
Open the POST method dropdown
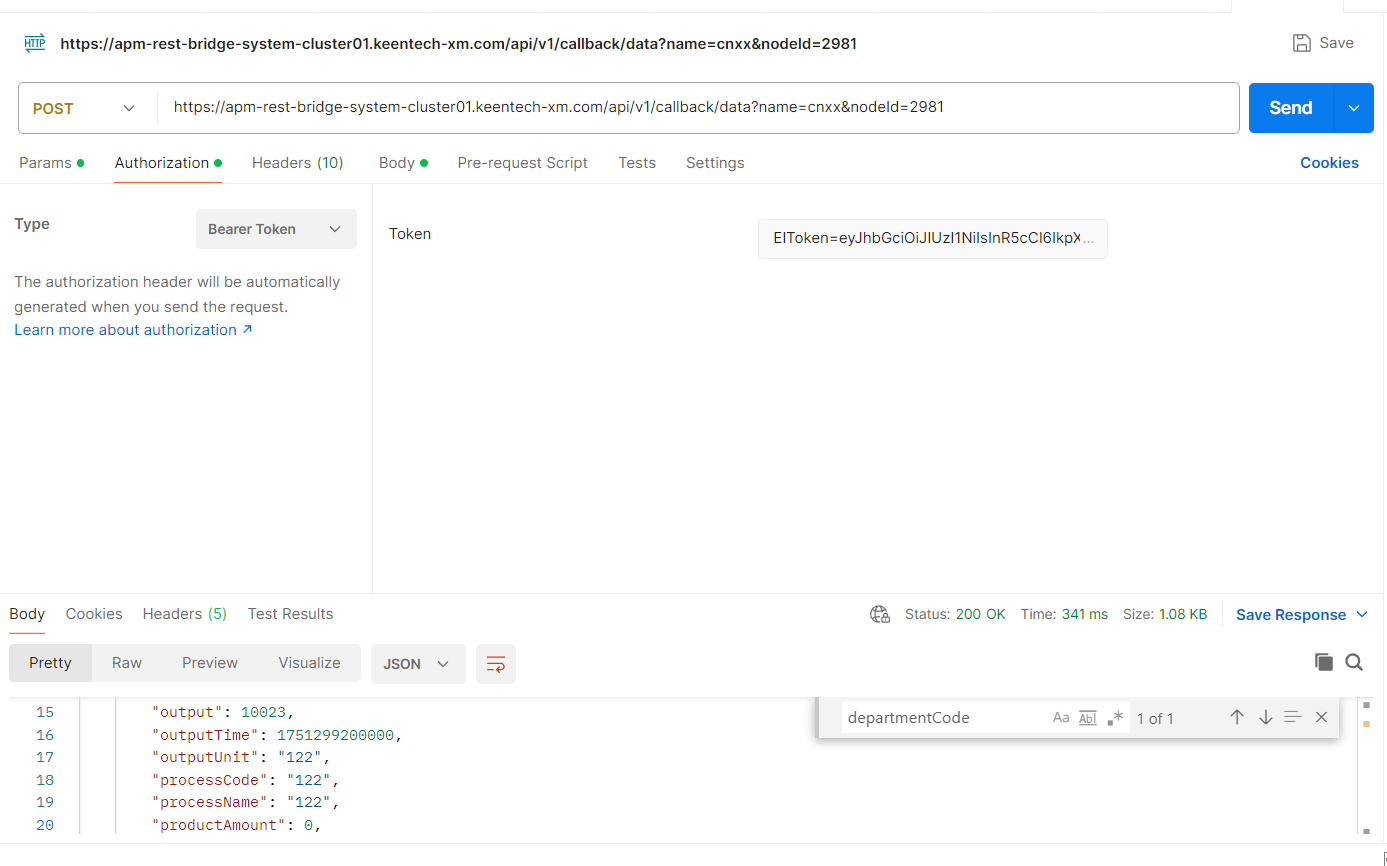tap(85, 108)
